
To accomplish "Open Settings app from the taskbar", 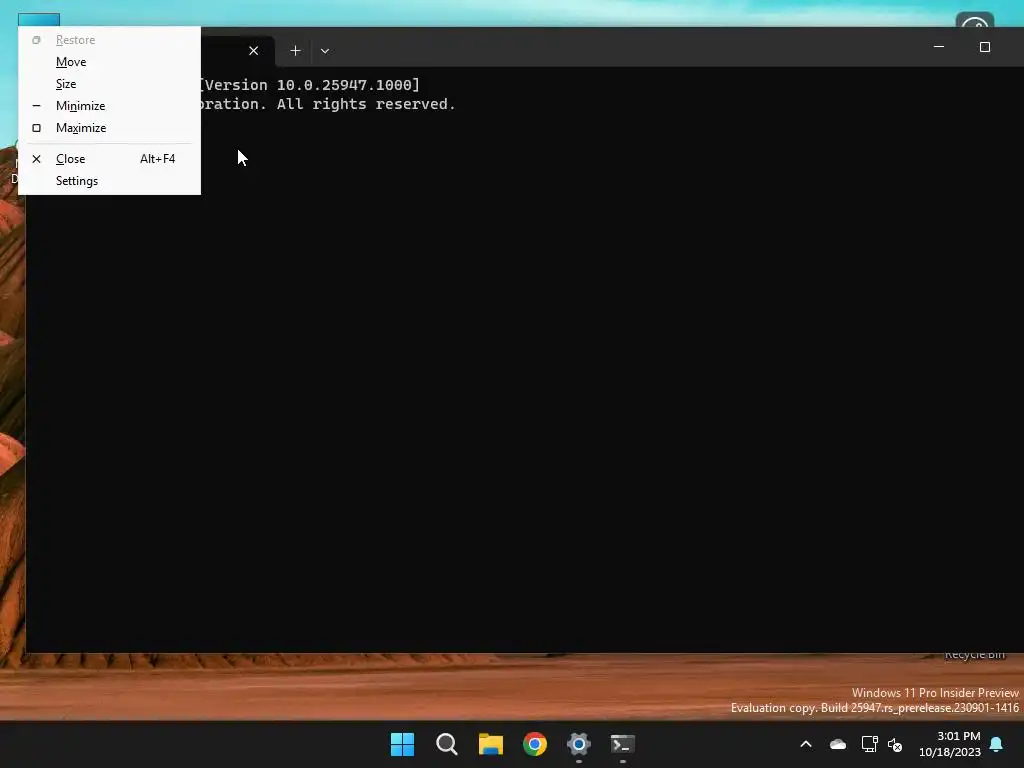I will click(x=579, y=744).
